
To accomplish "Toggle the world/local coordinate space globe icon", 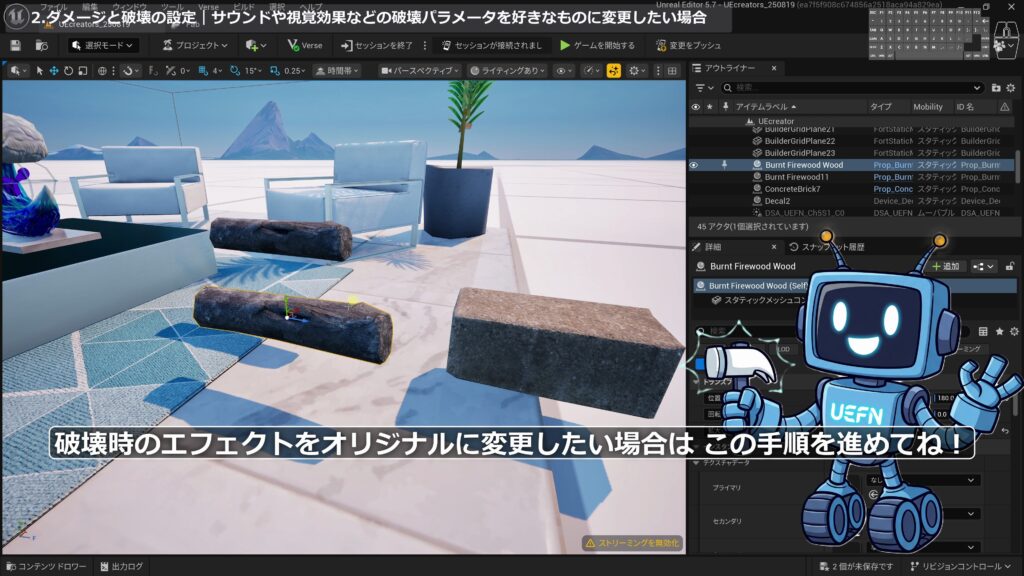I will [x=102, y=71].
